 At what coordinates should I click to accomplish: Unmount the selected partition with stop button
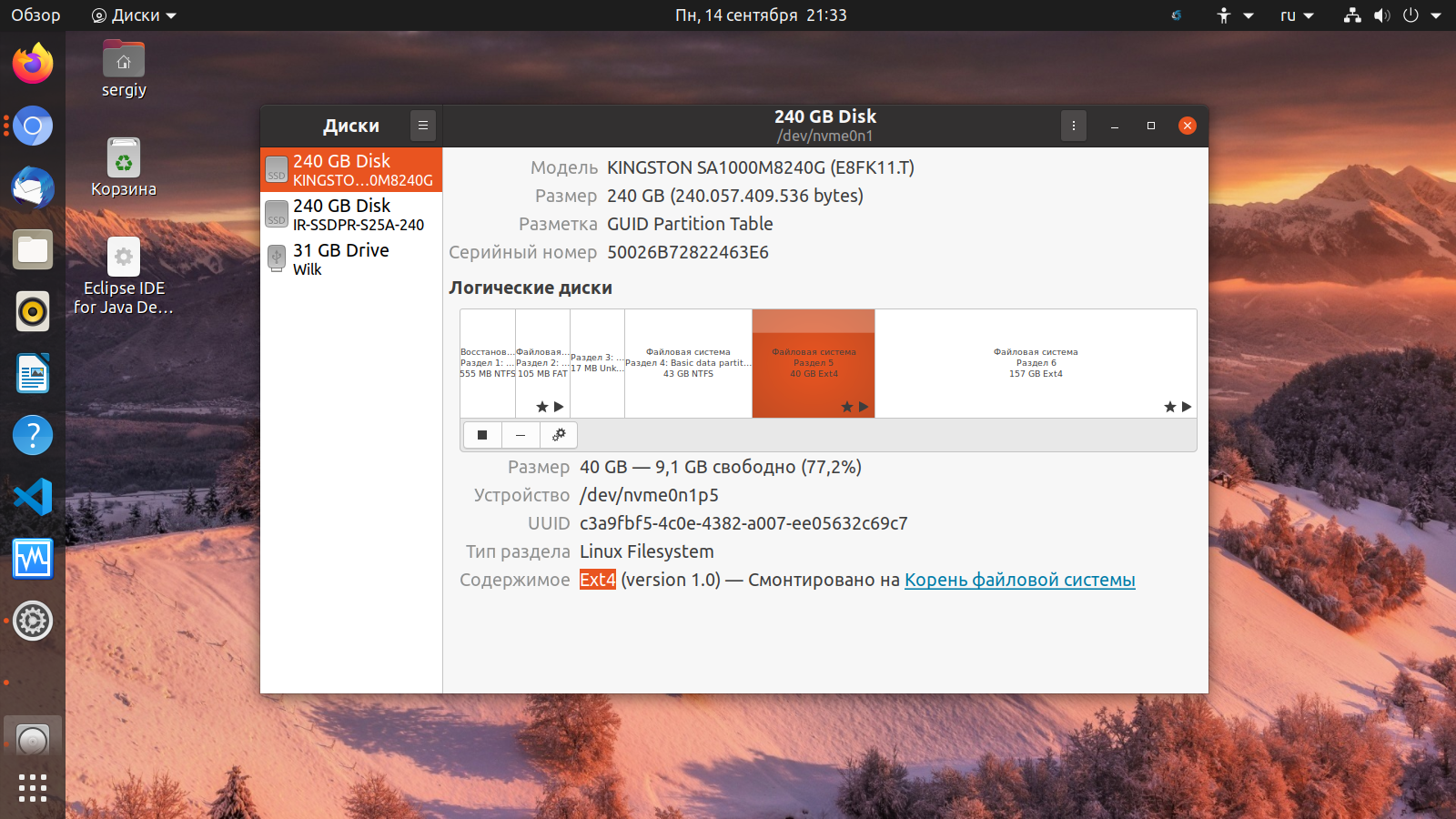(x=482, y=435)
